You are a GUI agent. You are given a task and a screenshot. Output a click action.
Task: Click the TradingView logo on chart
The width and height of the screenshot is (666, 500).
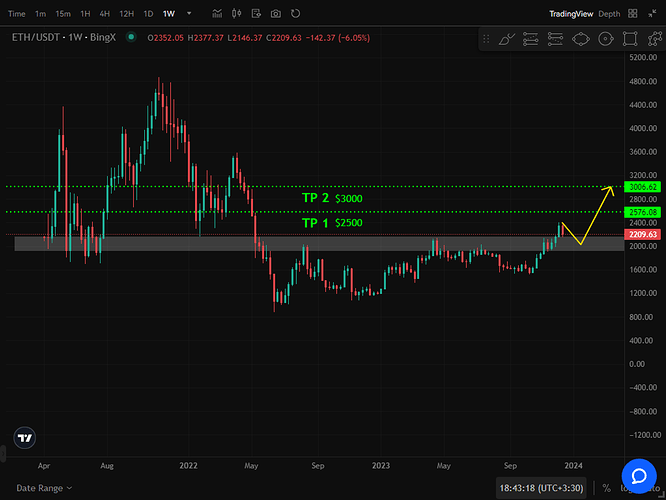point(26,437)
